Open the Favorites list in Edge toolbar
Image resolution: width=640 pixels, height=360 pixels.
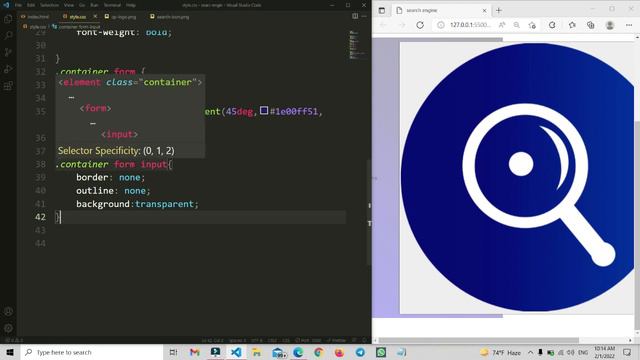click(572, 25)
